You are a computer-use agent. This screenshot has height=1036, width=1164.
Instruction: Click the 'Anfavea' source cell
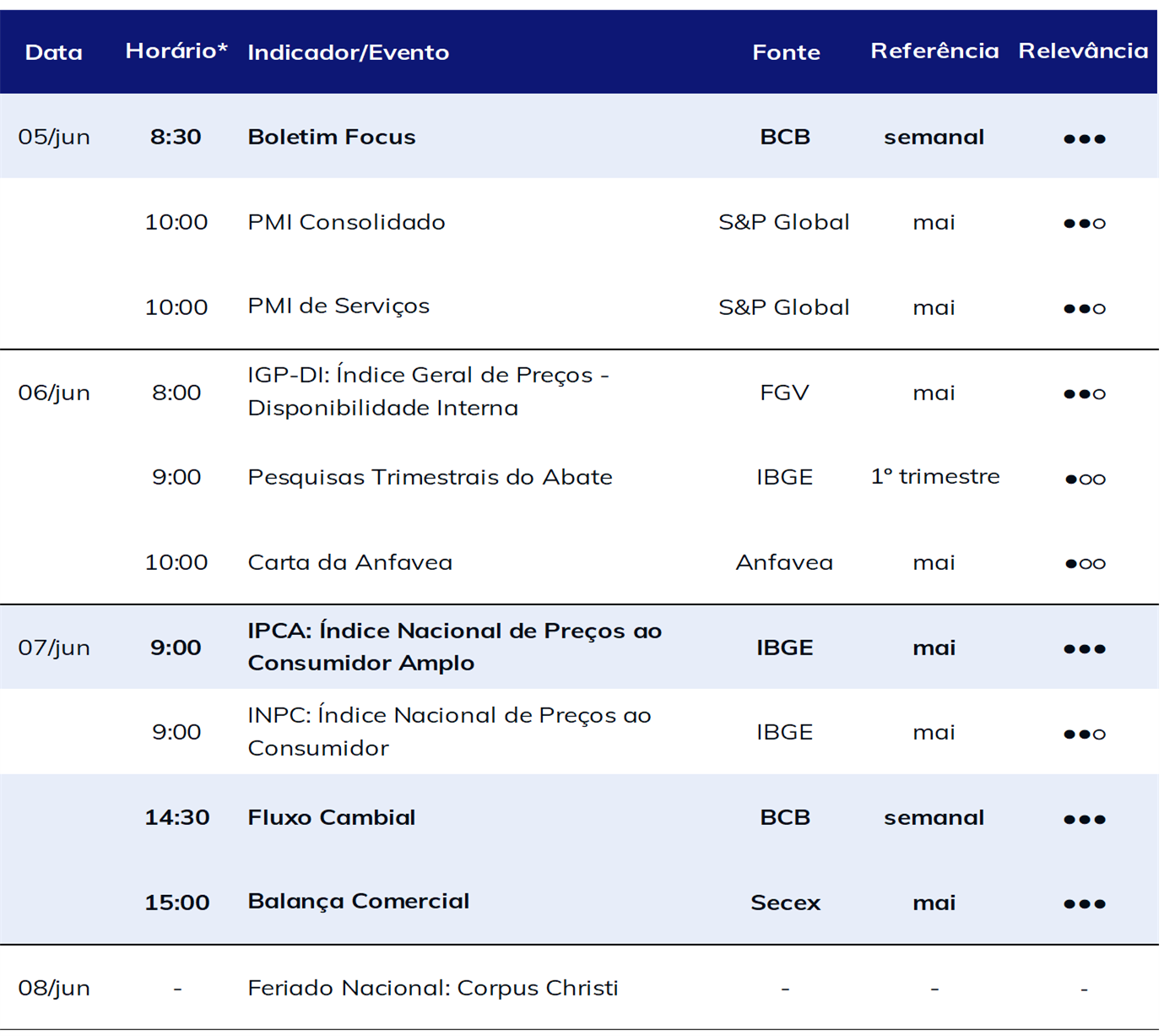(x=784, y=562)
